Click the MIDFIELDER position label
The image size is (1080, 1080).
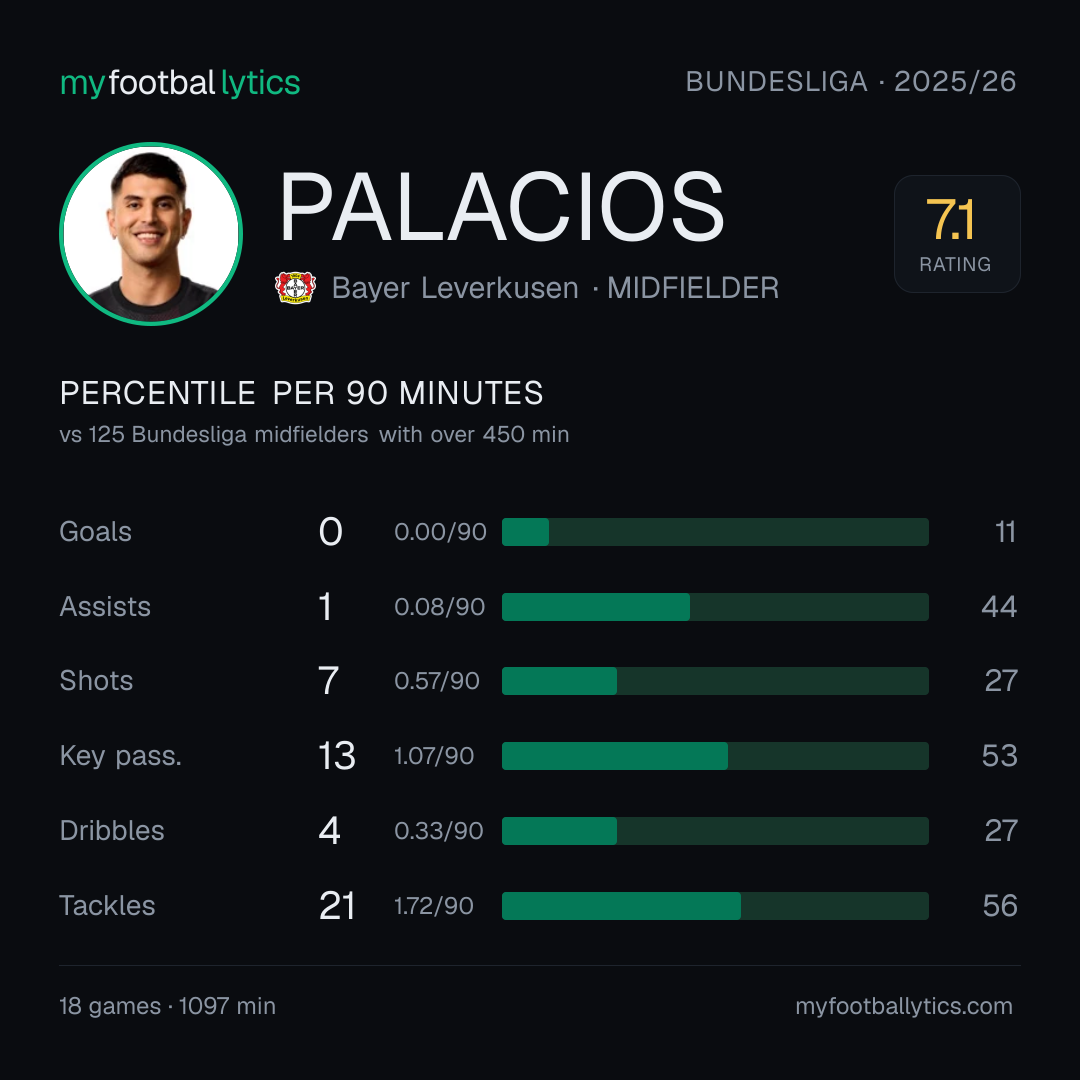point(693,288)
